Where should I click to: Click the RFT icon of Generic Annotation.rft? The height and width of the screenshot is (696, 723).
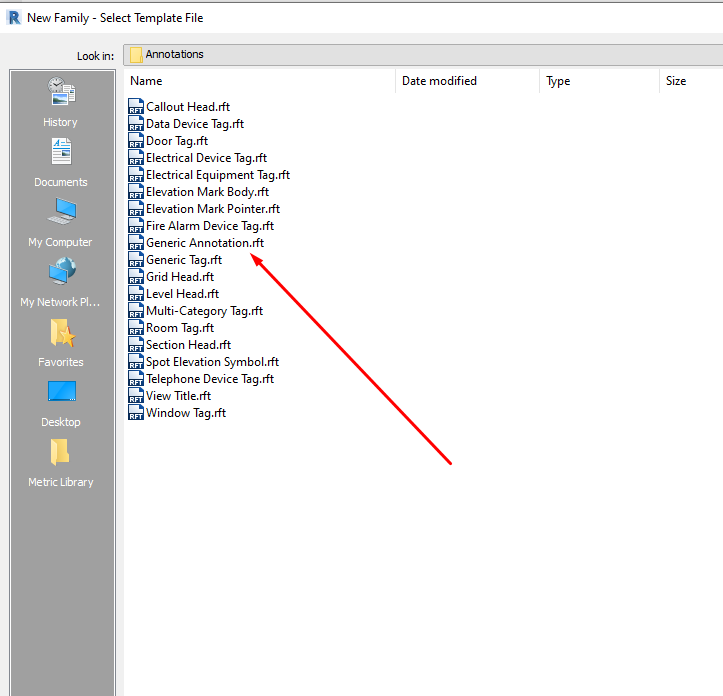(x=136, y=243)
